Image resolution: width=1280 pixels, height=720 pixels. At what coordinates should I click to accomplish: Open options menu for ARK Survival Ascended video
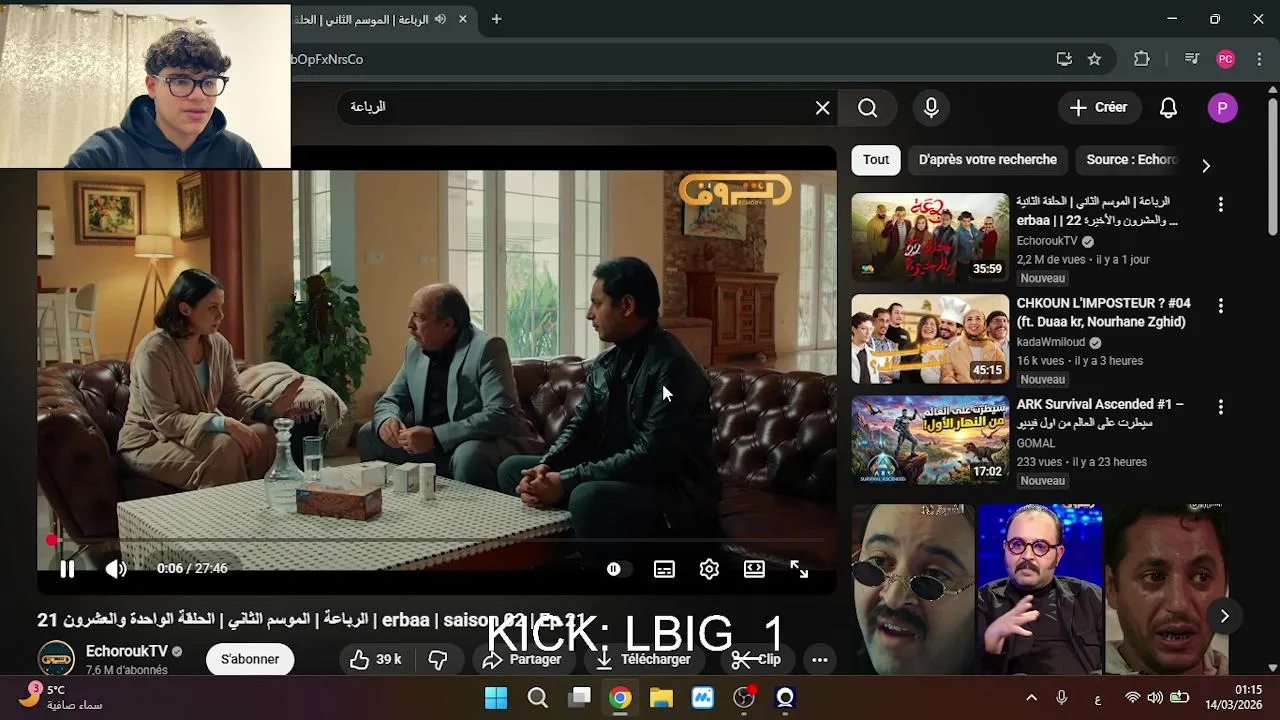(1220, 407)
